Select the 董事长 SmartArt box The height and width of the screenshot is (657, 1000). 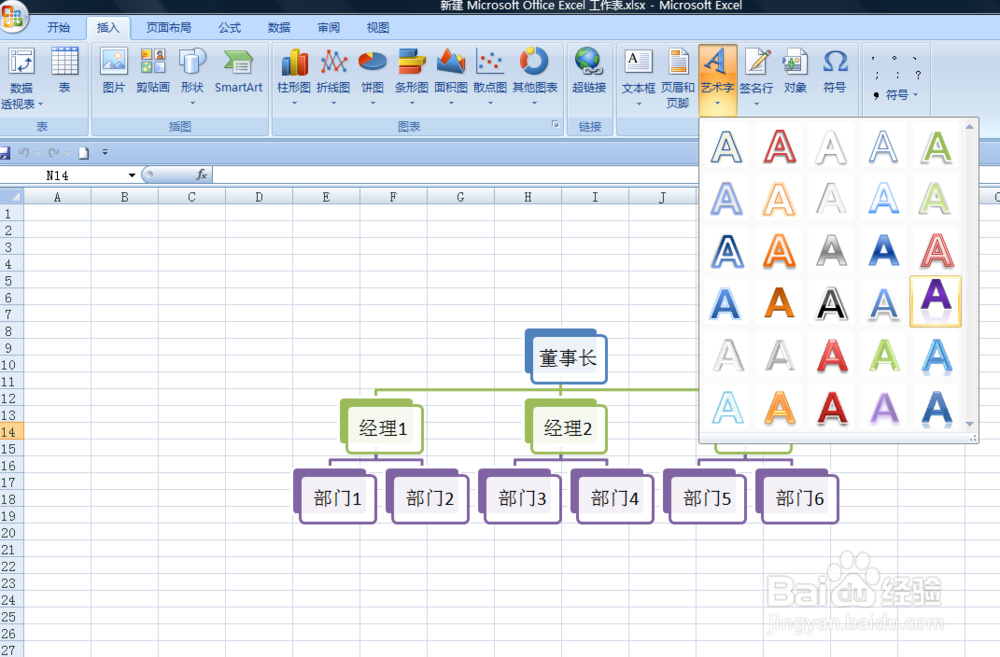tap(566, 357)
